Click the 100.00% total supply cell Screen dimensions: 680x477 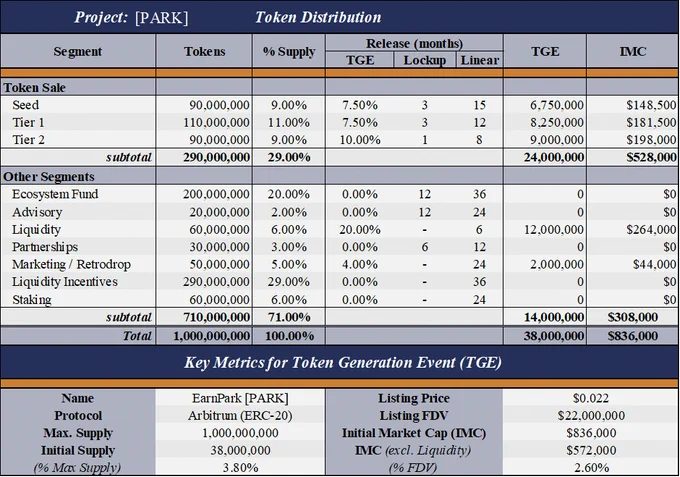tap(289, 336)
